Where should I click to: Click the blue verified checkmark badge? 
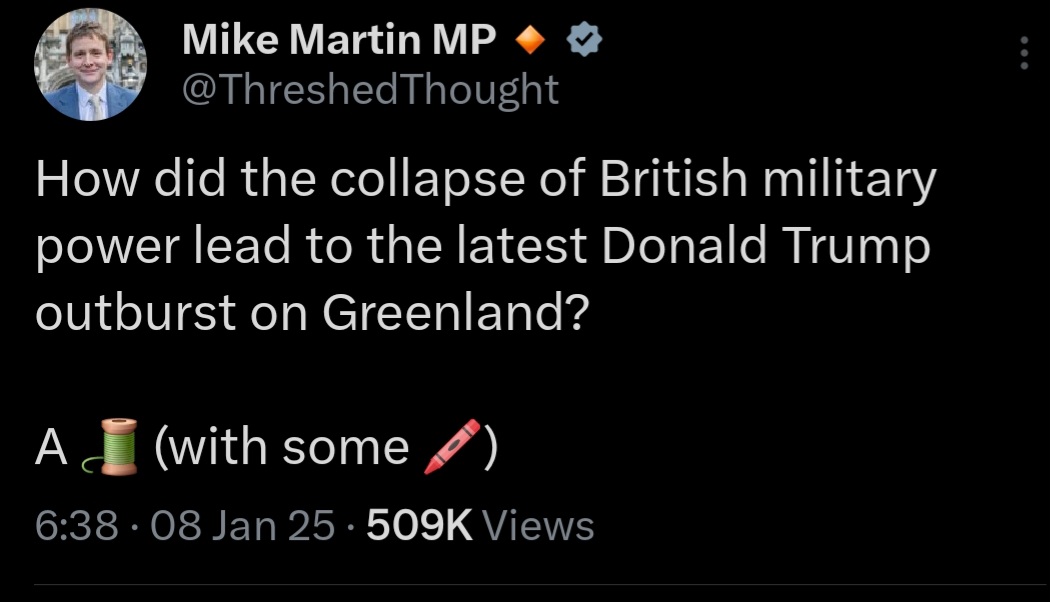[x=582, y=41]
